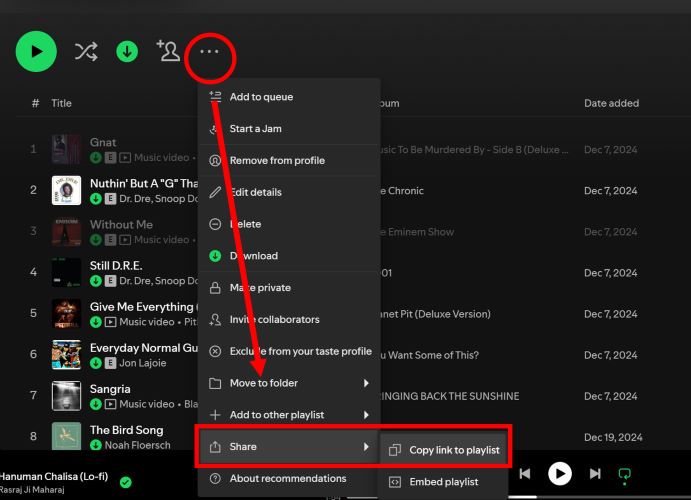Open the three-dot more options menu
Viewport: 691px width, 500px height.
pos(209,52)
